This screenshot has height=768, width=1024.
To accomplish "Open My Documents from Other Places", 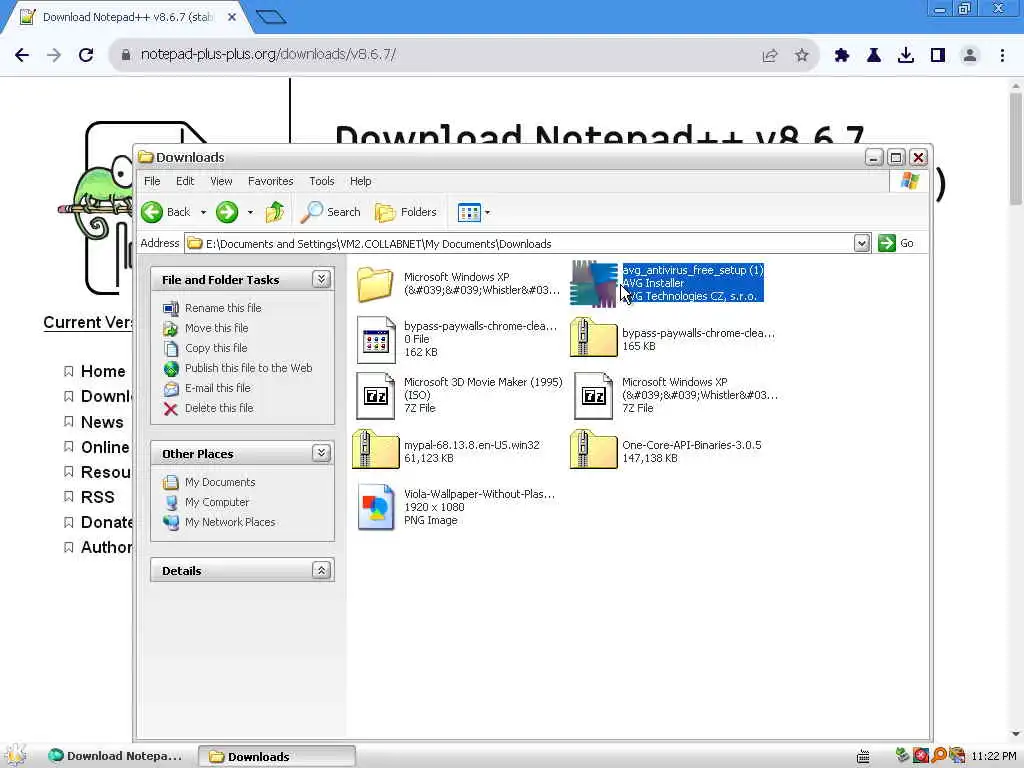I will [219, 482].
